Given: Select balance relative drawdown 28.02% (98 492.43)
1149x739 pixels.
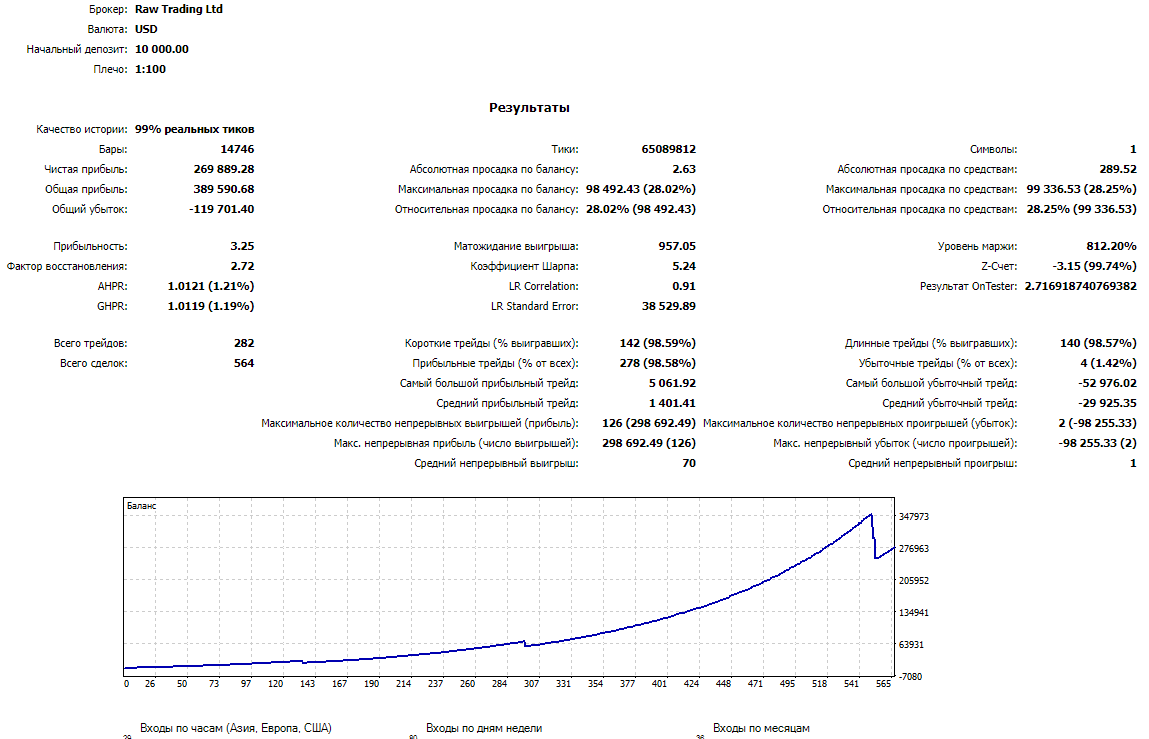Looking at the screenshot, I should click(641, 209).
